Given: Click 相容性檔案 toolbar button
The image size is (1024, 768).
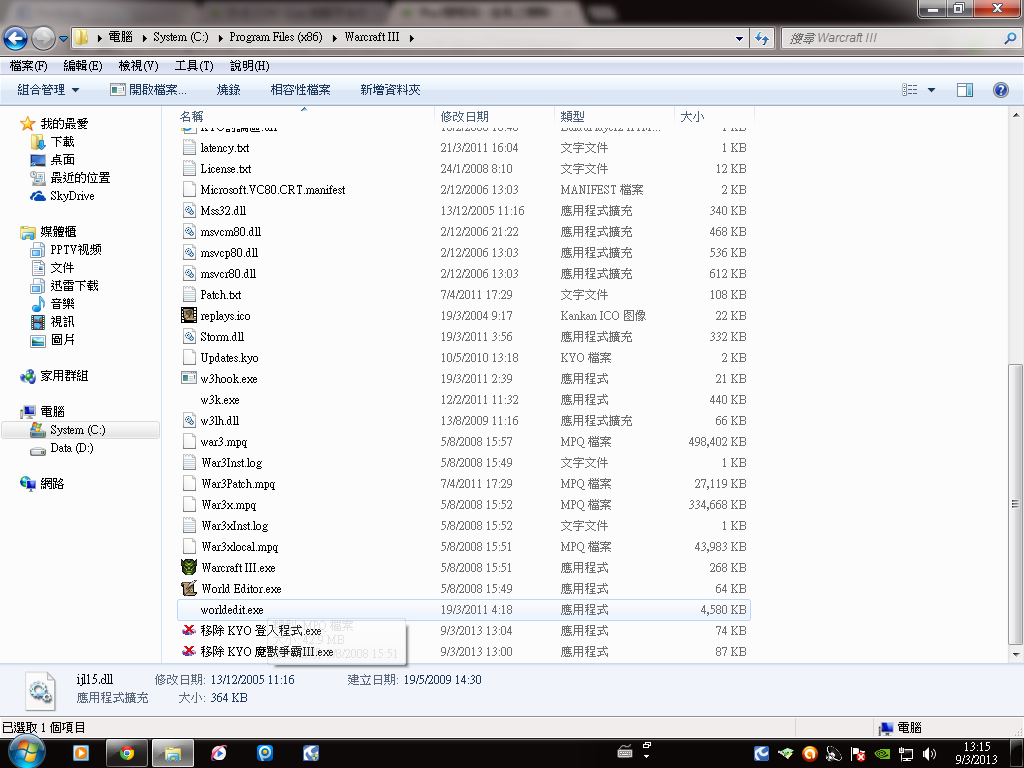Looking at the screenshot, I should tap(300, 90).
